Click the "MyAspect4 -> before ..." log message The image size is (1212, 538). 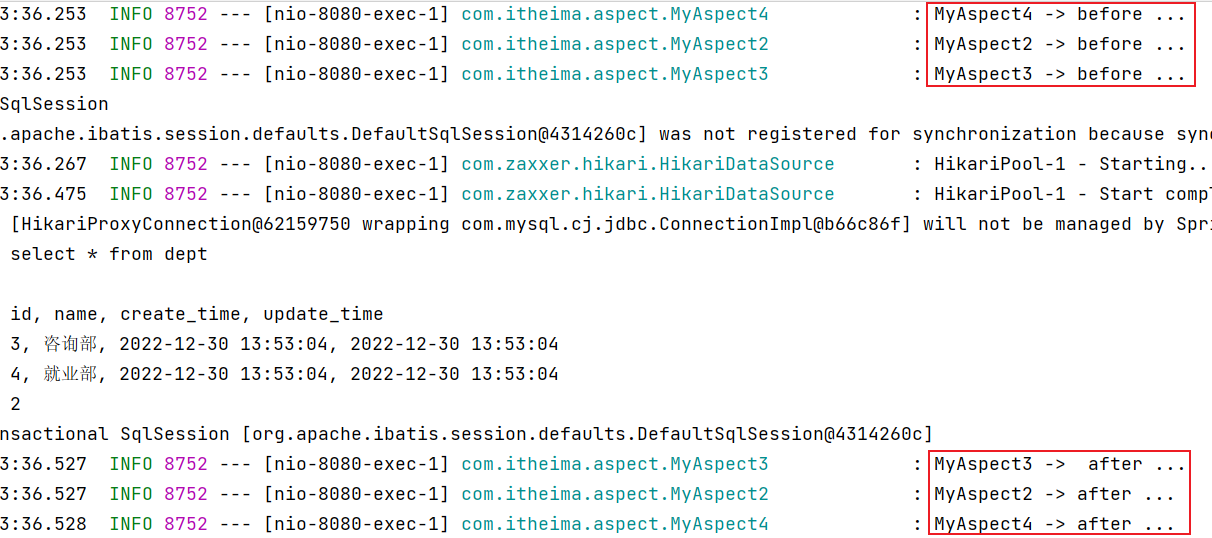point(1059,14)
